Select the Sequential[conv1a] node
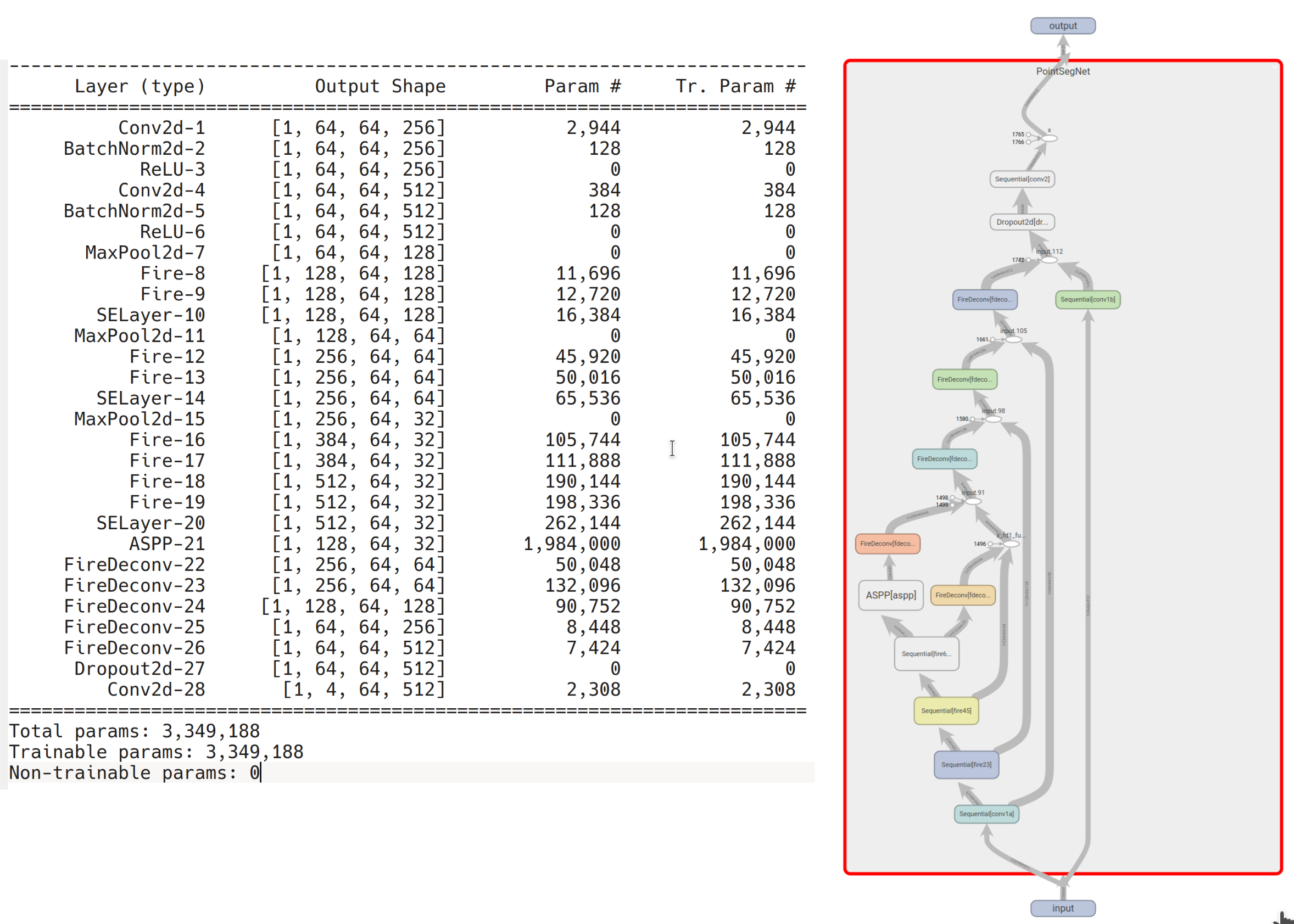 (x=986, y=814)
